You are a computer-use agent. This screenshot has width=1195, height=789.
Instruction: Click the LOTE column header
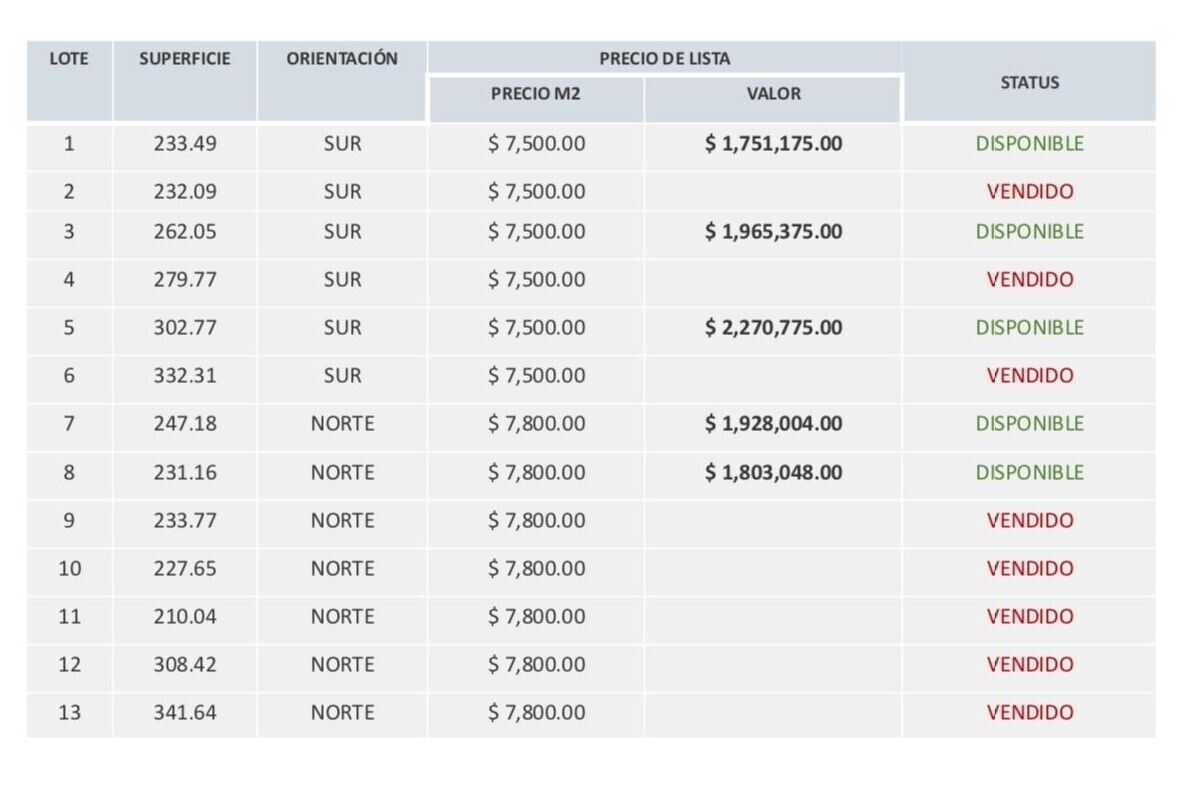click(x=69, y=59)
